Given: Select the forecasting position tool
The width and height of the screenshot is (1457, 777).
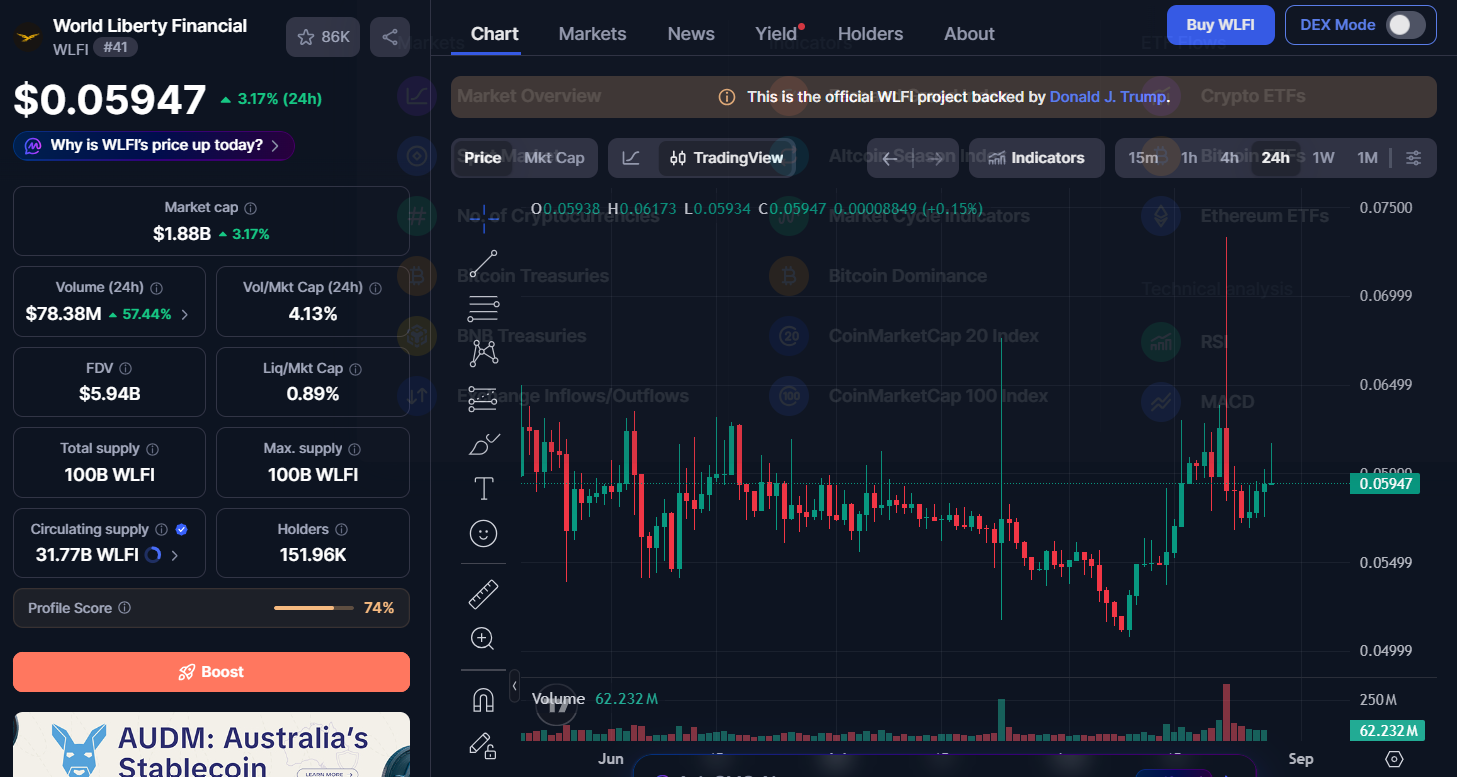Looking at the screenshot, I should point(484,398).
